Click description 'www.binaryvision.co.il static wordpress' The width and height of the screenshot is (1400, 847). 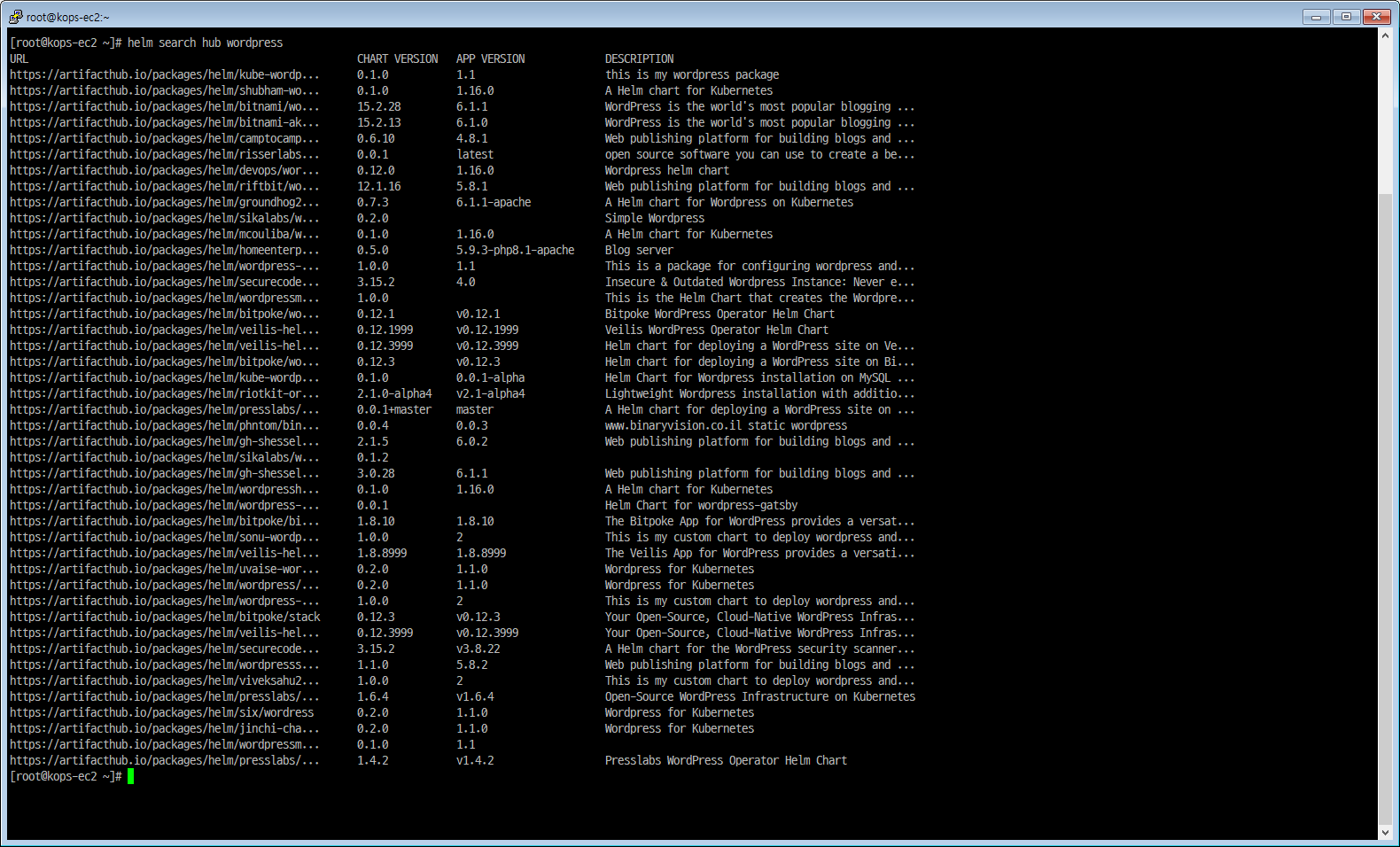click(x=726, y=425)
